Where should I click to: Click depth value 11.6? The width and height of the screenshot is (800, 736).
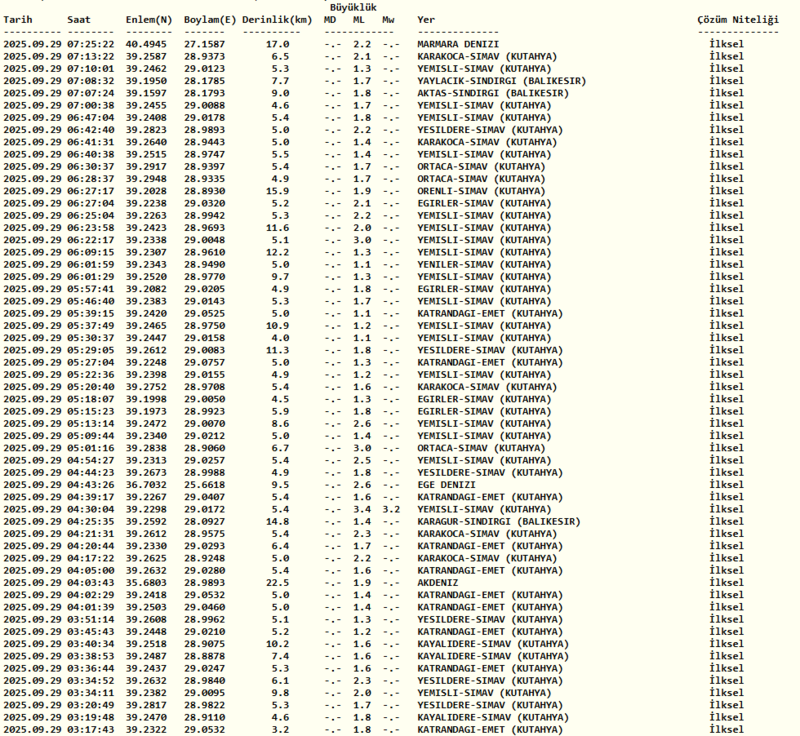[x=277, y=228]
